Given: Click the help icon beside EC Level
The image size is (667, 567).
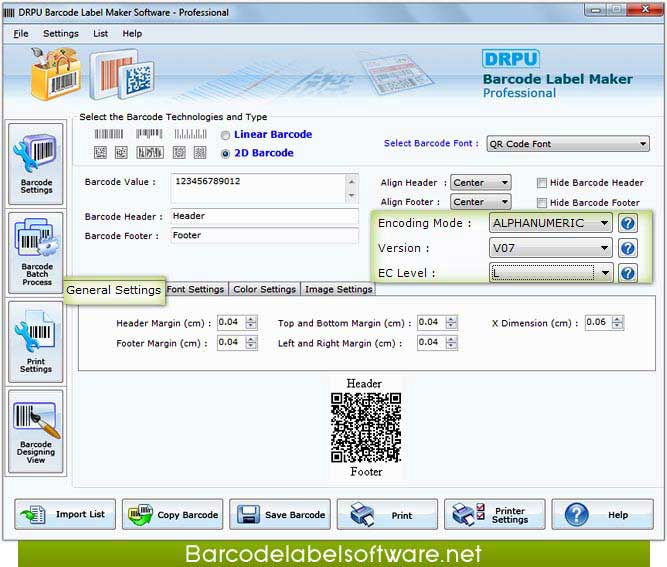Looking at the screenshot, I should 628,273.
